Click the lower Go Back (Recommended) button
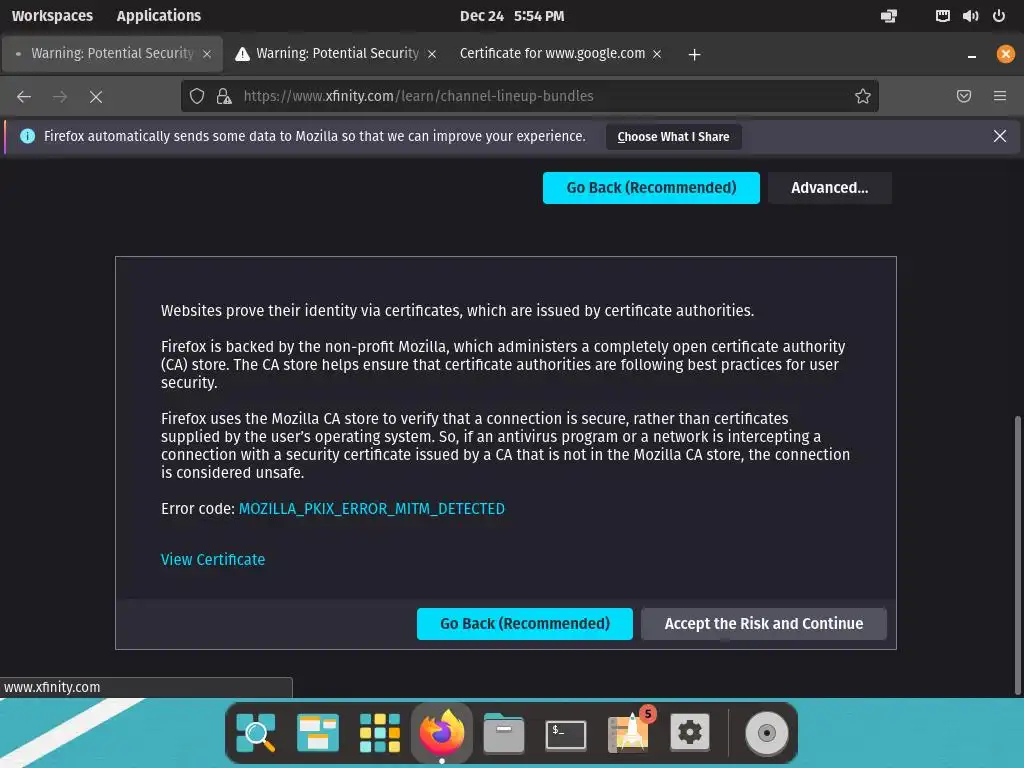1024x768 pixels. pyautogui.click(x=524, y=624)
